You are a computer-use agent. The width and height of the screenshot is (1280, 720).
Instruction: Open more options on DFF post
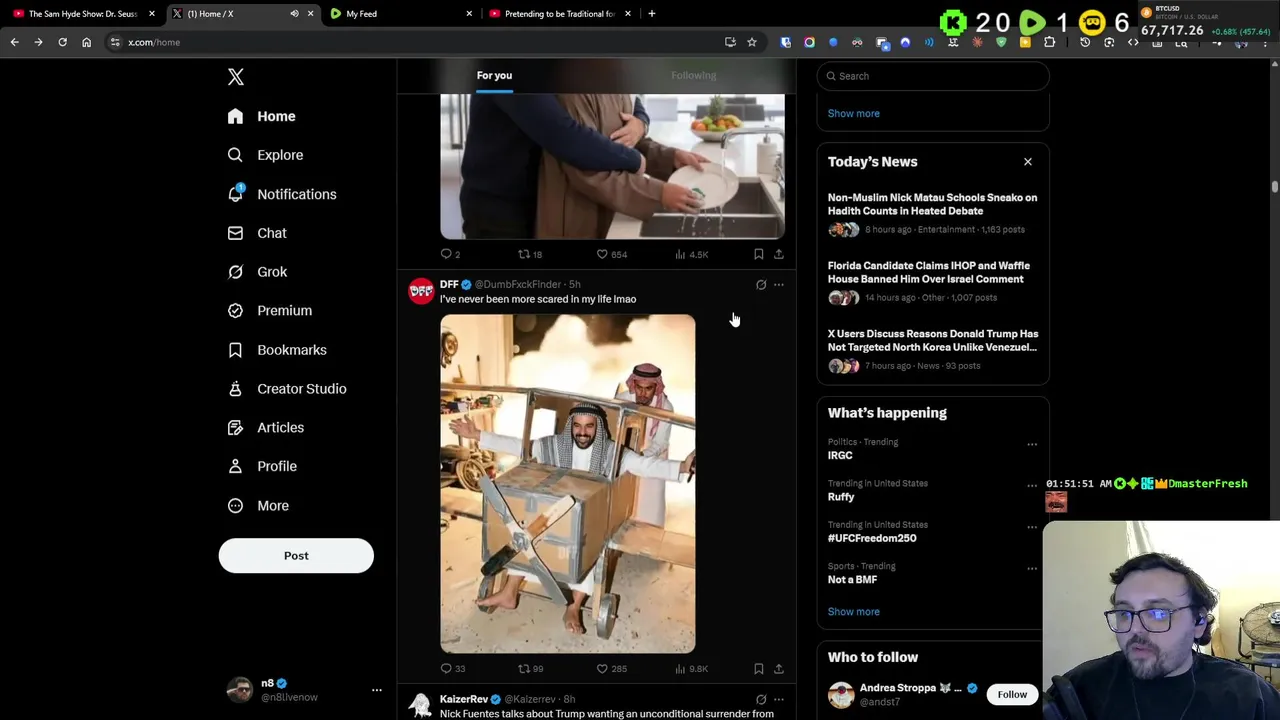779,285
